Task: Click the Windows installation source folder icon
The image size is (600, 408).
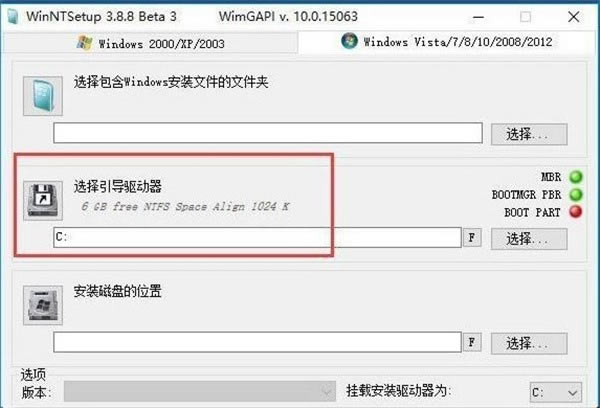Action: click(x=43, y=96)
